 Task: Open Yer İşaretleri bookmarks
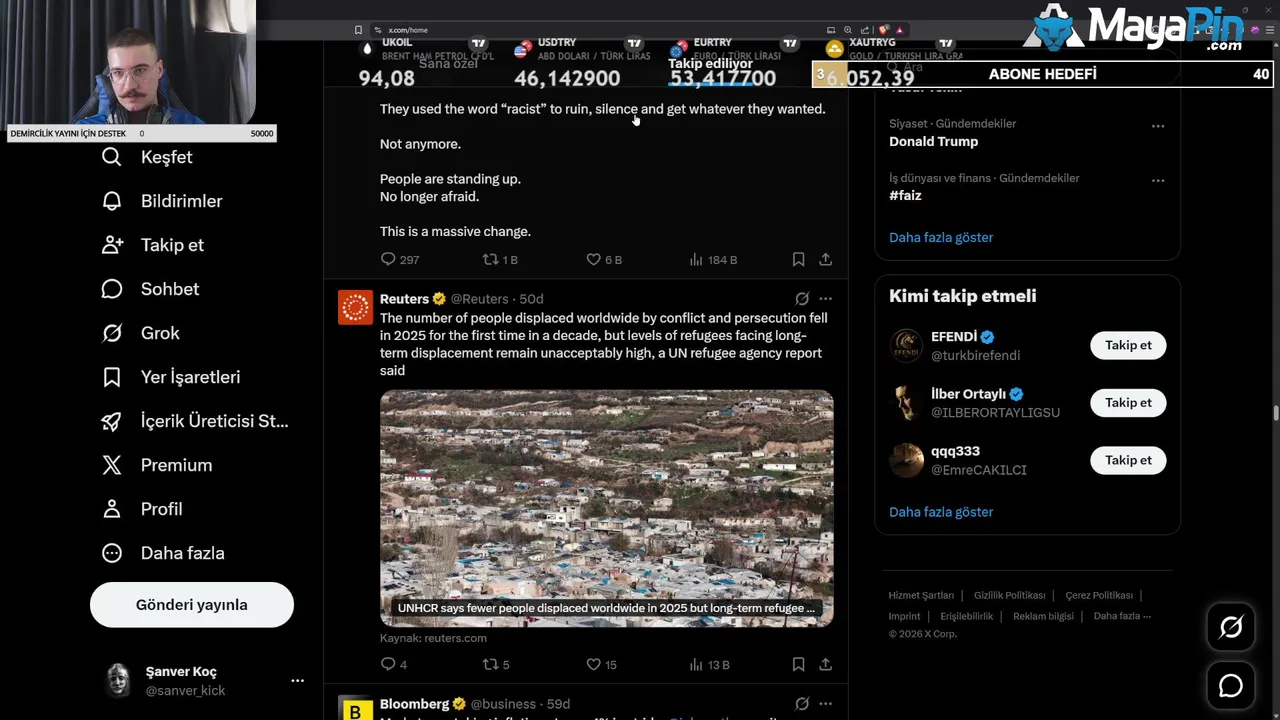(171, 377)
